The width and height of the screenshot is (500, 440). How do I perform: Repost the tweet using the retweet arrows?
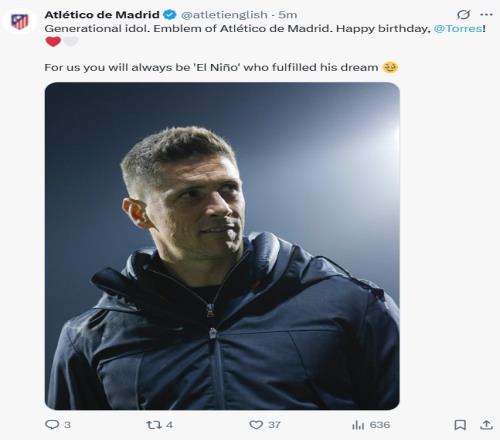pos(154,425)
